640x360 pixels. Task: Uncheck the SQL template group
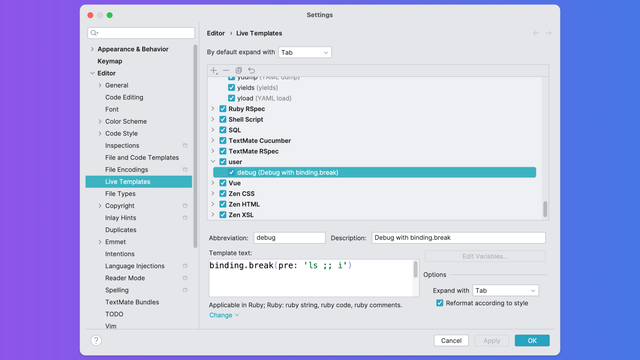point(223,130)
